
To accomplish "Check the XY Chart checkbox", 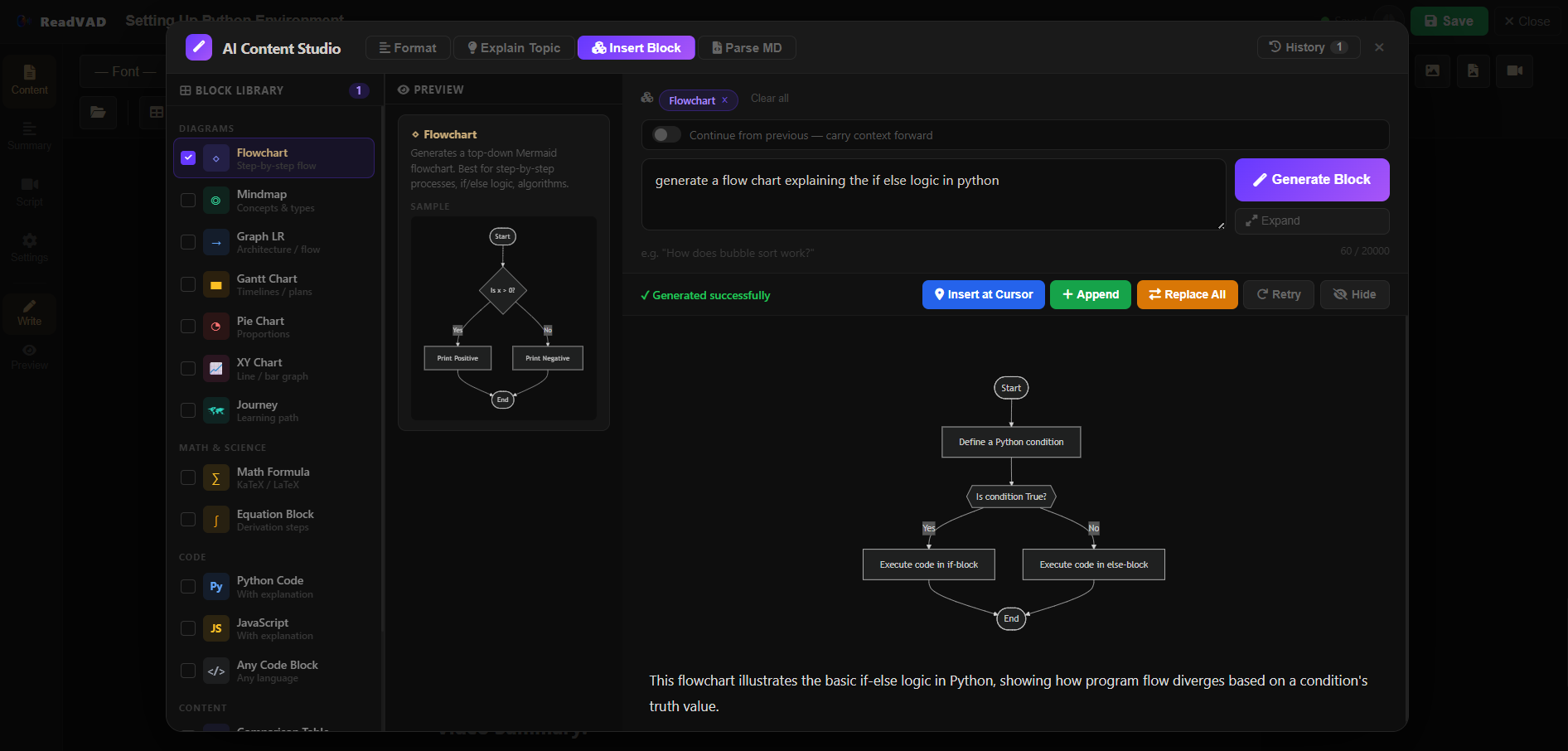I will (188, 368).
